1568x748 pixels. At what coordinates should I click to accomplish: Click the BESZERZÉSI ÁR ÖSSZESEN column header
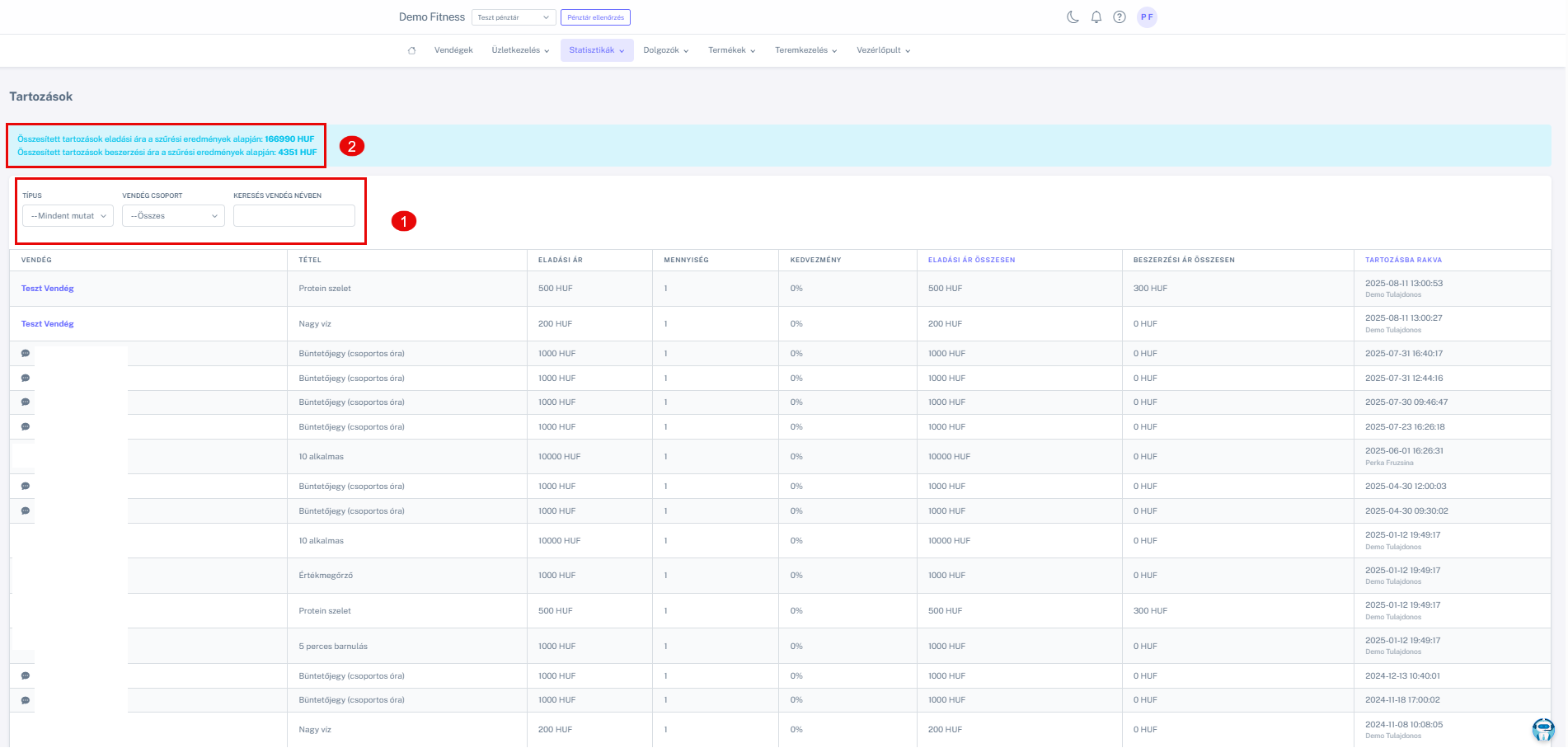click(x=1184, y=260)
